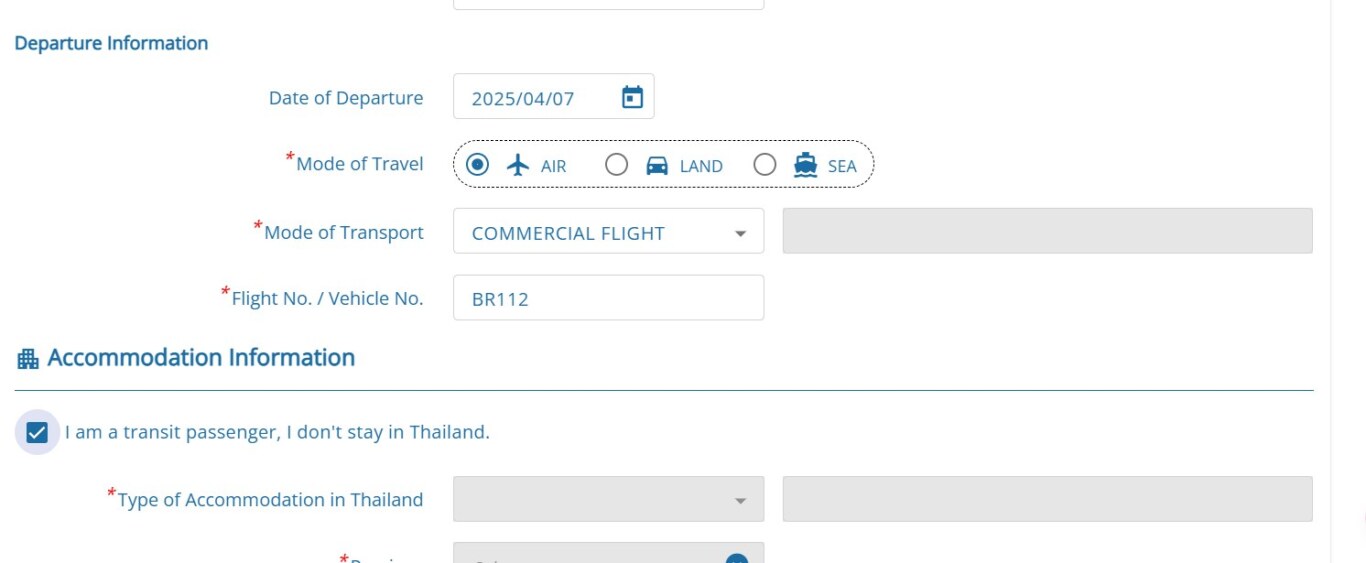1366x563 pixels.
Task: Click the blue circular icon in Province field
Action: coord(737,558)
